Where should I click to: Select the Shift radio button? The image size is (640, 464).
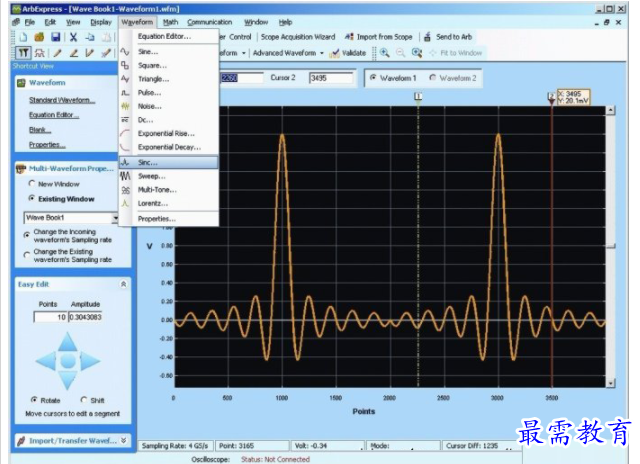click(x=84, y=400)
